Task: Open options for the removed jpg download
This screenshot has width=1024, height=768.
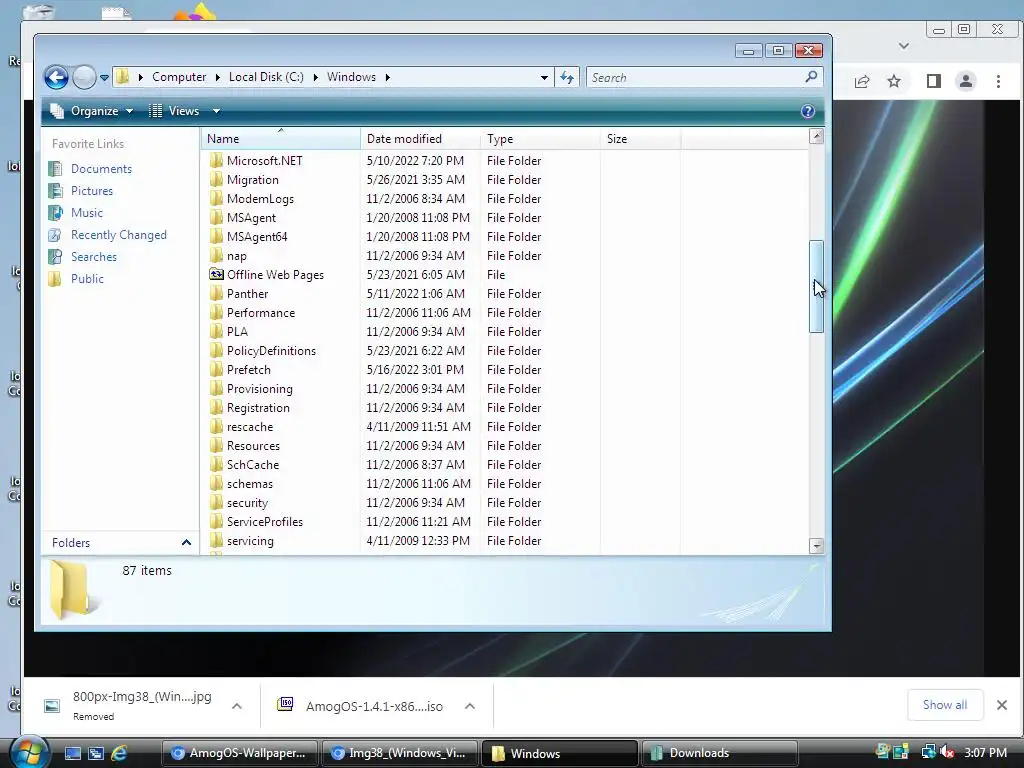Action: tap(237, 706)
